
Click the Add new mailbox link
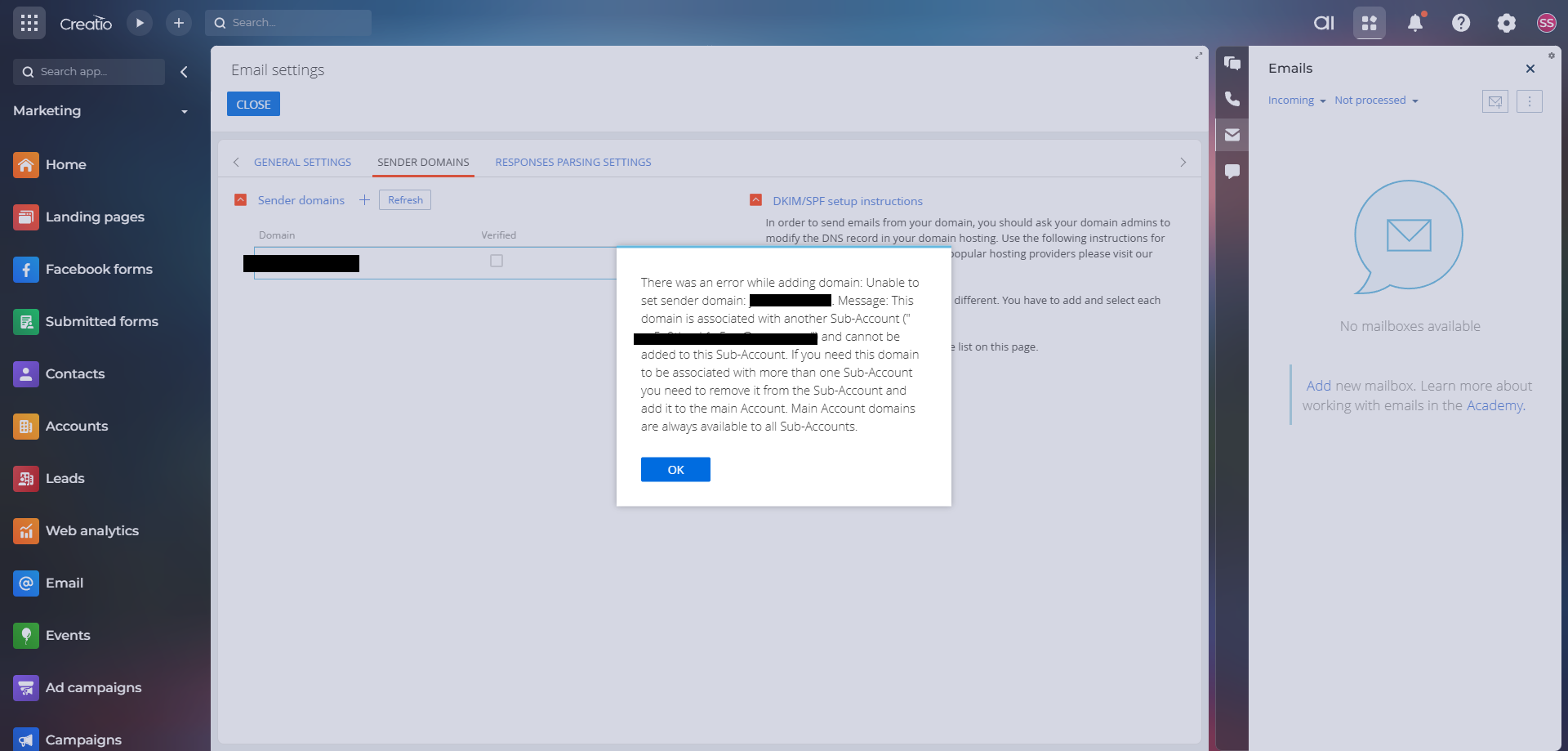click(1319, 386)
